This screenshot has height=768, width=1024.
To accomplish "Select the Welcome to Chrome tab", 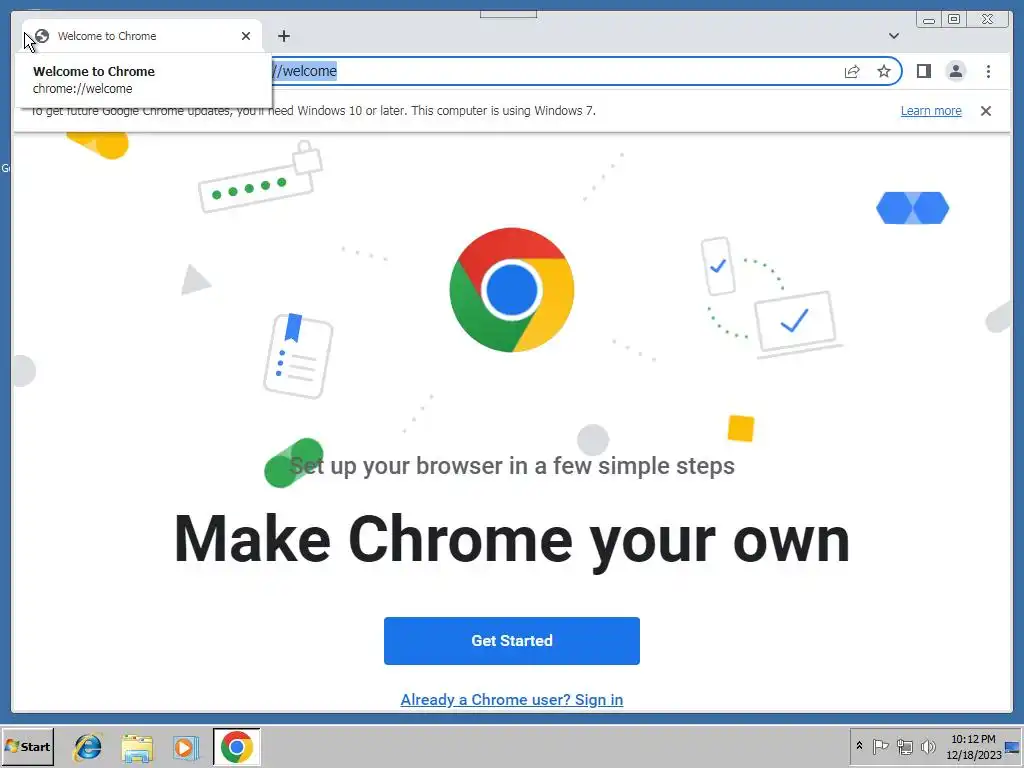I will tap(142, 36).
